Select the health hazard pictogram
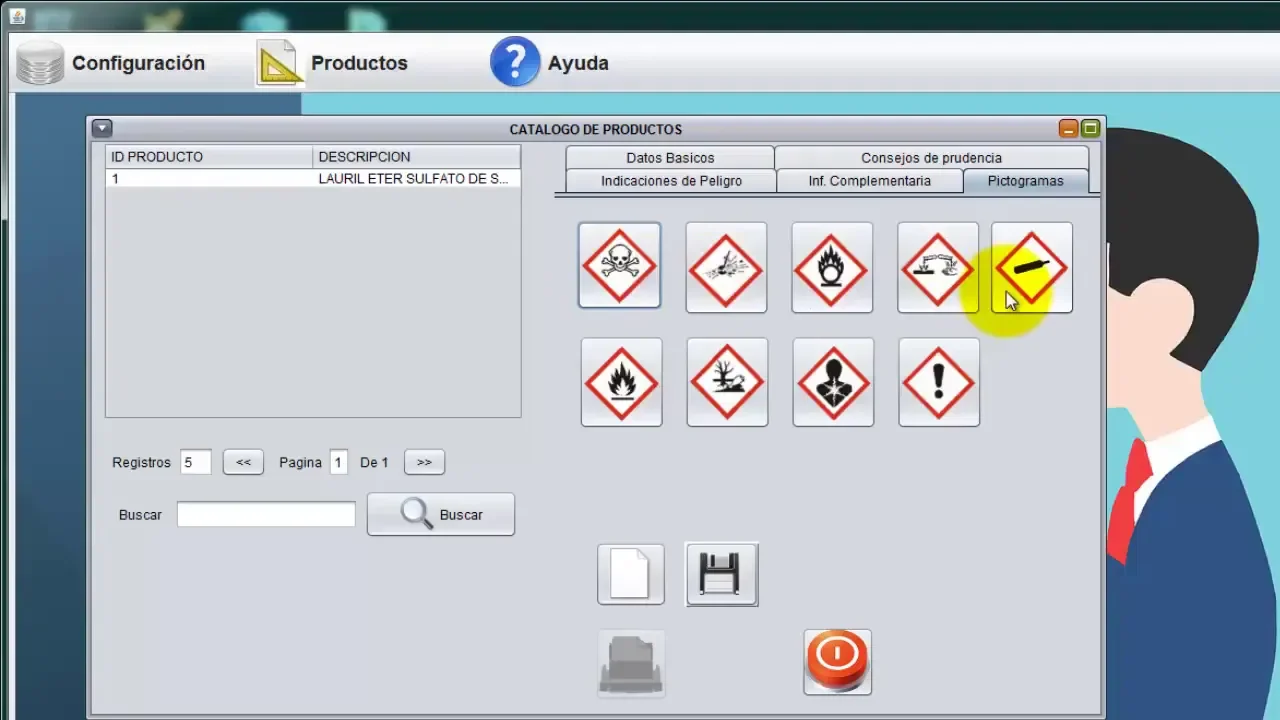 [833, 383]
